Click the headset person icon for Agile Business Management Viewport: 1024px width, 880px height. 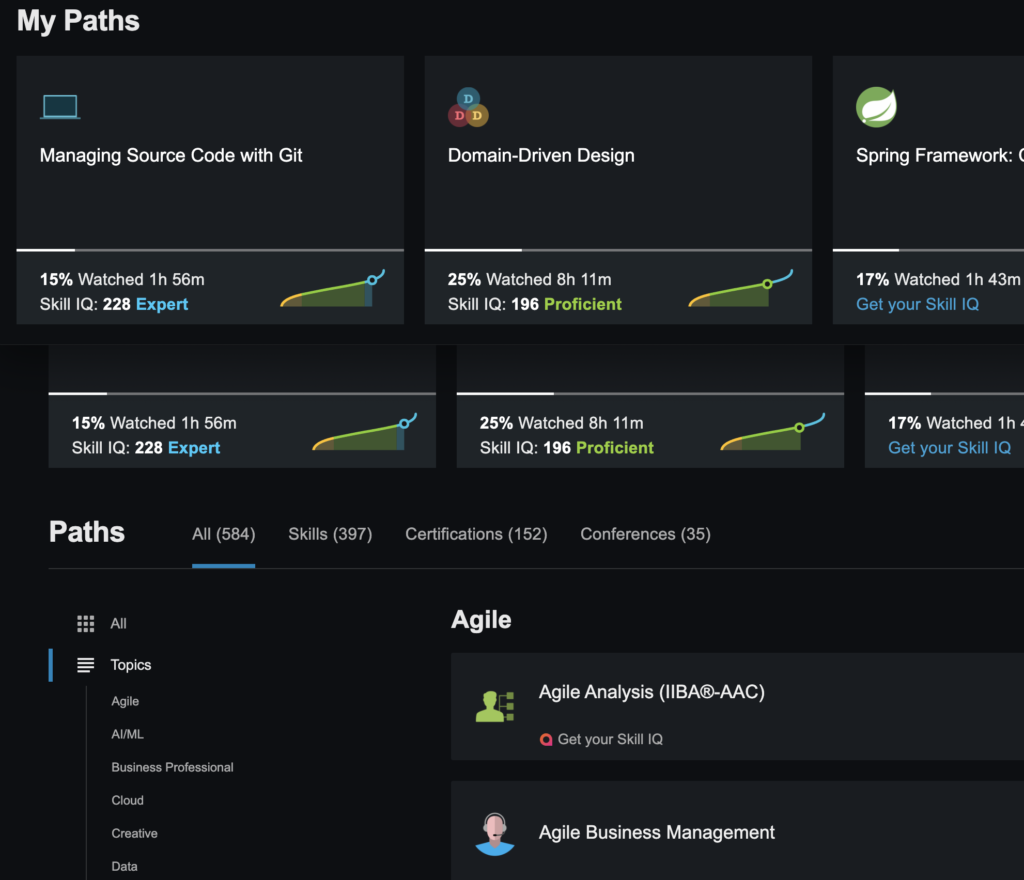coord(495,834)
